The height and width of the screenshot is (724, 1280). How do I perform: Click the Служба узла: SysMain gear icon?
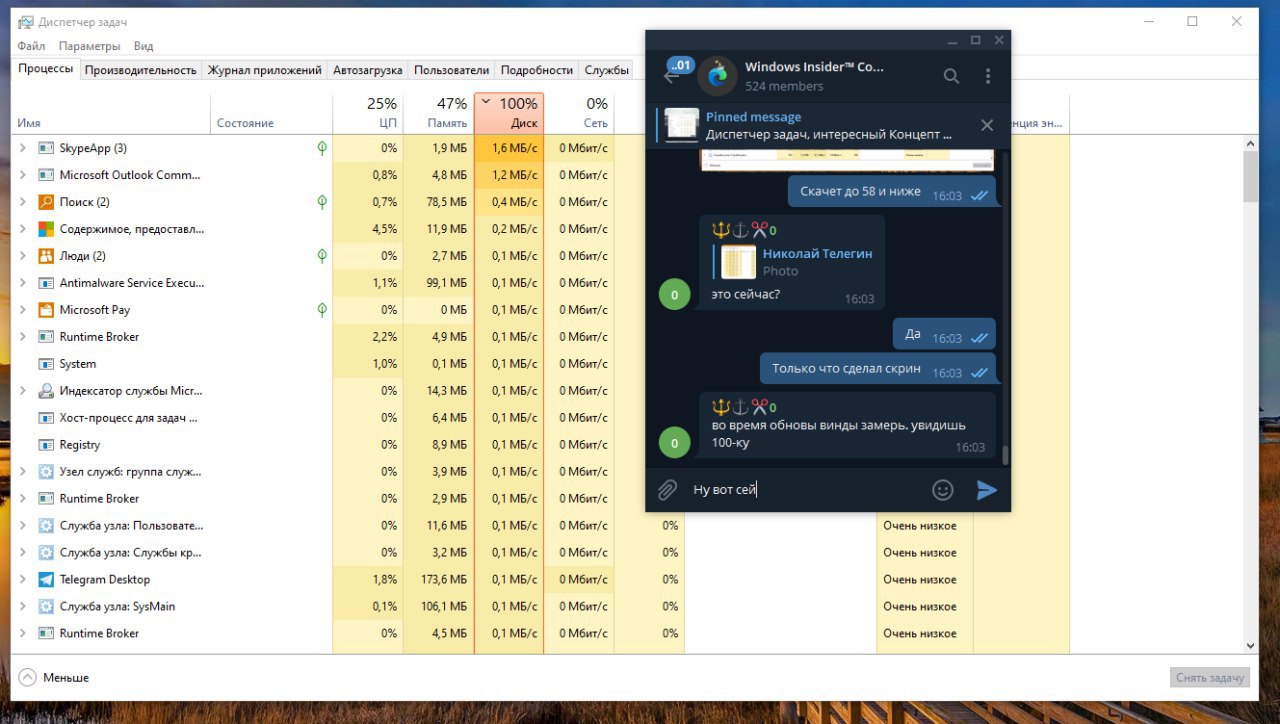[x=46, y=607]
